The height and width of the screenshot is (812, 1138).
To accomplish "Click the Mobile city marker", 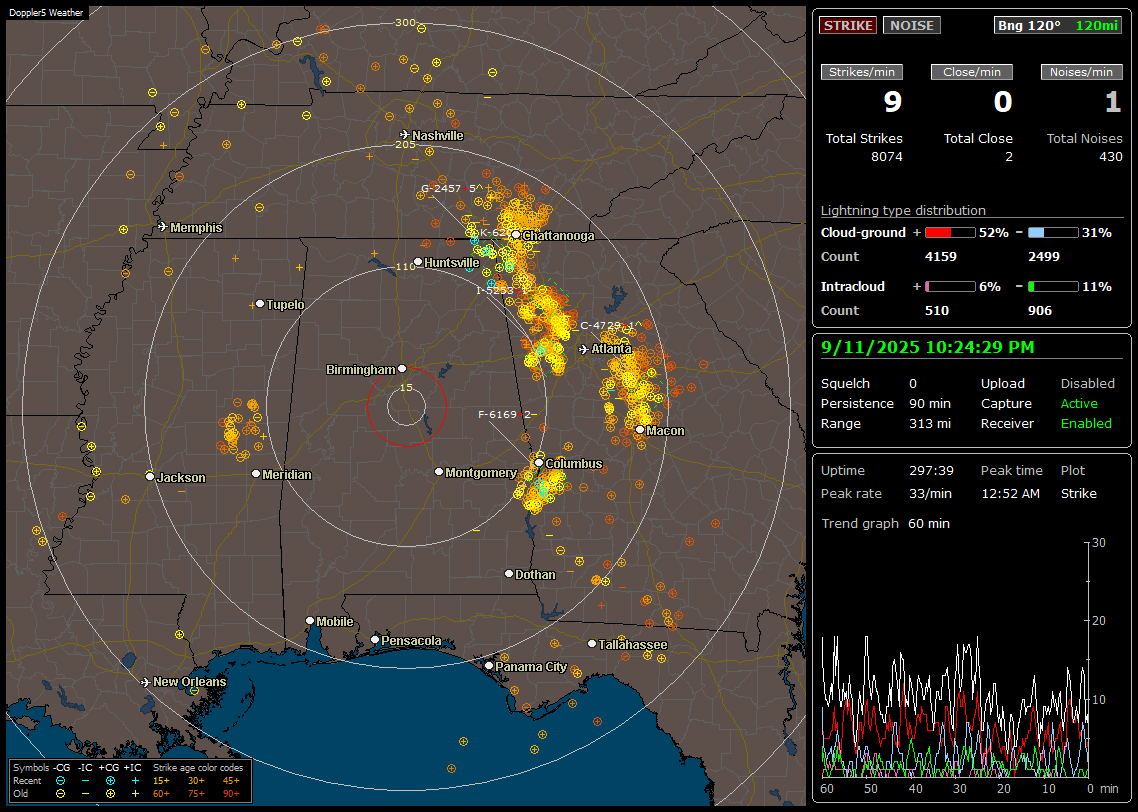I will [x=310, y=620].
